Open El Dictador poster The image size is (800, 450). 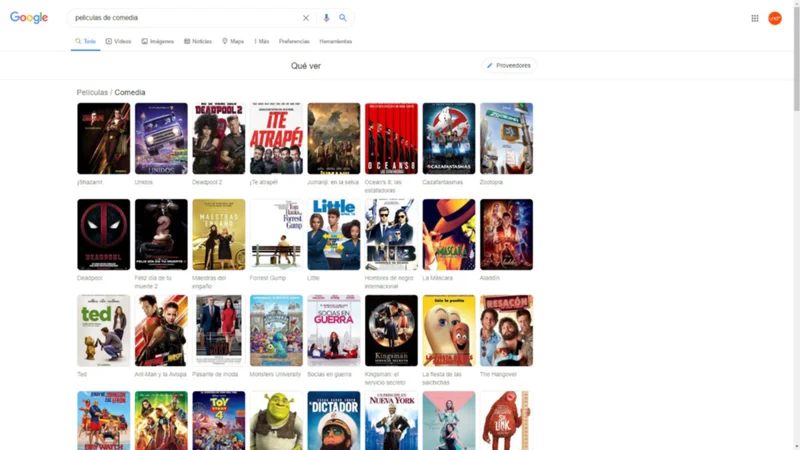coord(334,420)
